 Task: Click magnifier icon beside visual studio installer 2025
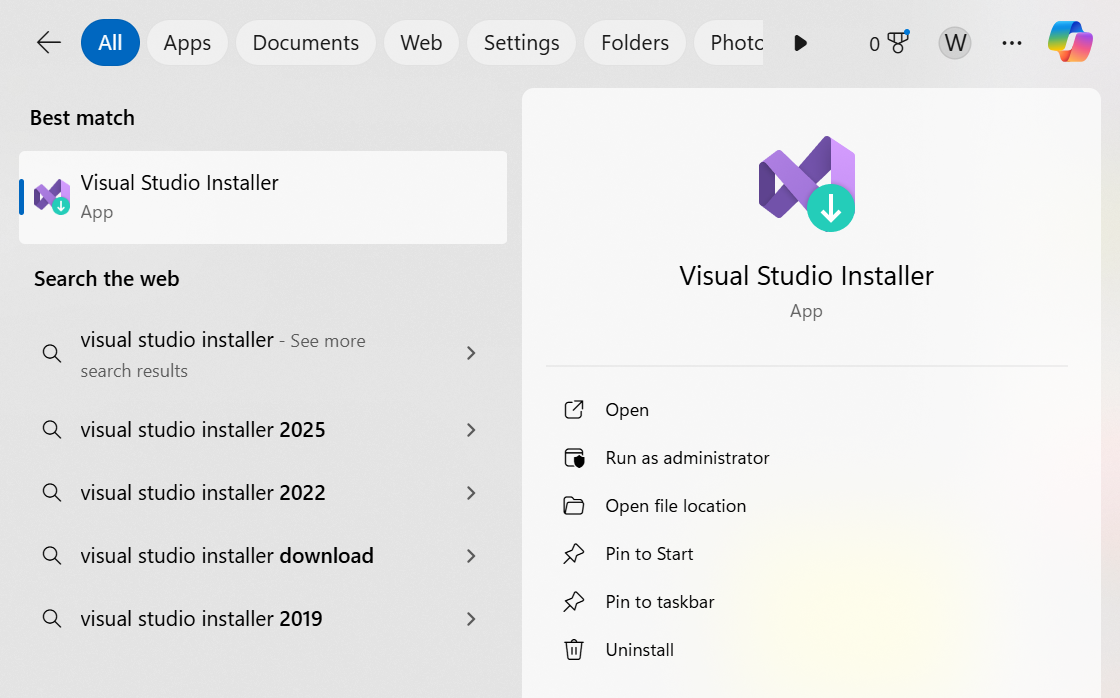coord(51,430)
